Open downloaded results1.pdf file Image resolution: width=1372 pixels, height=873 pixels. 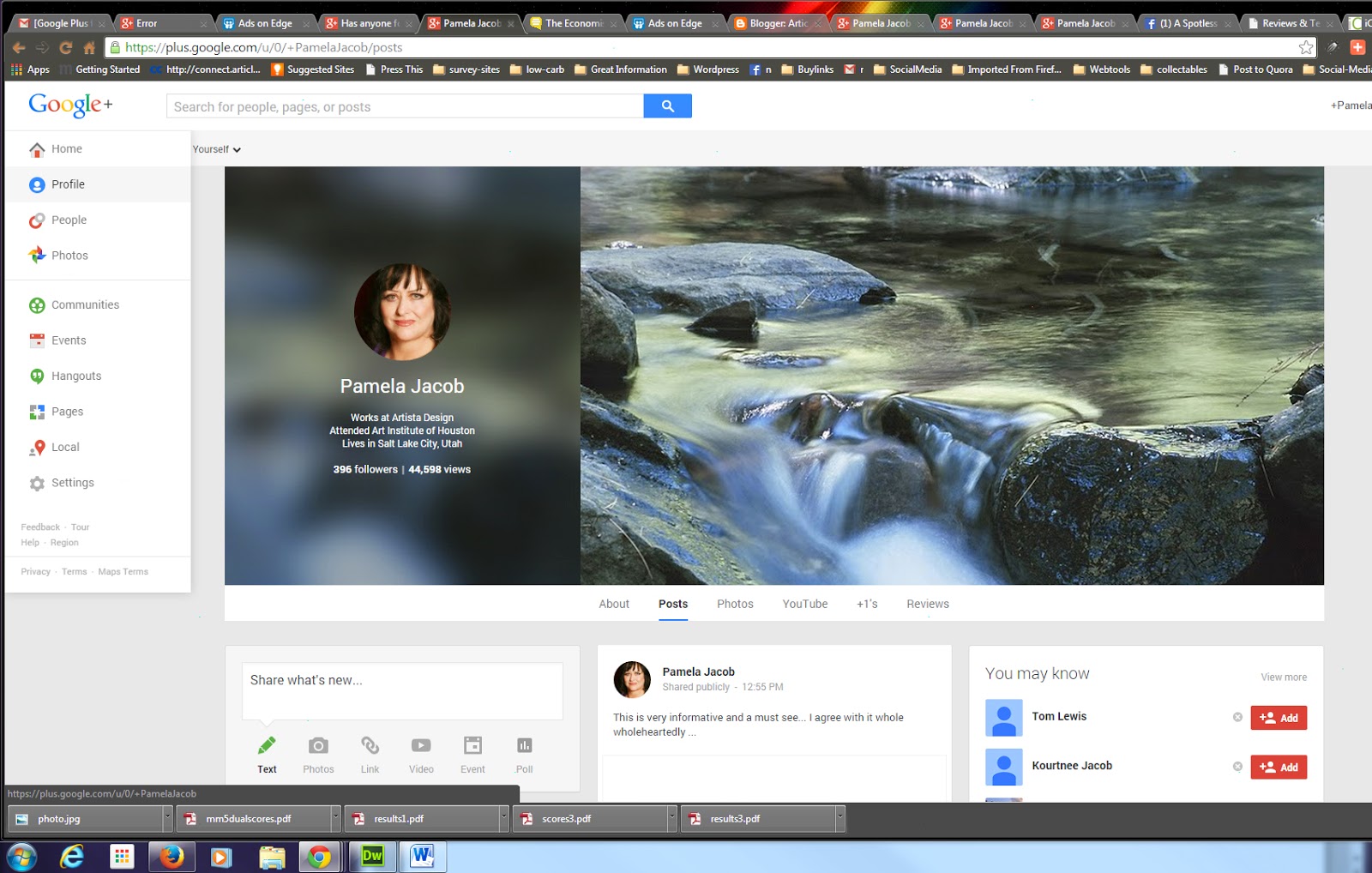[422, 819]
